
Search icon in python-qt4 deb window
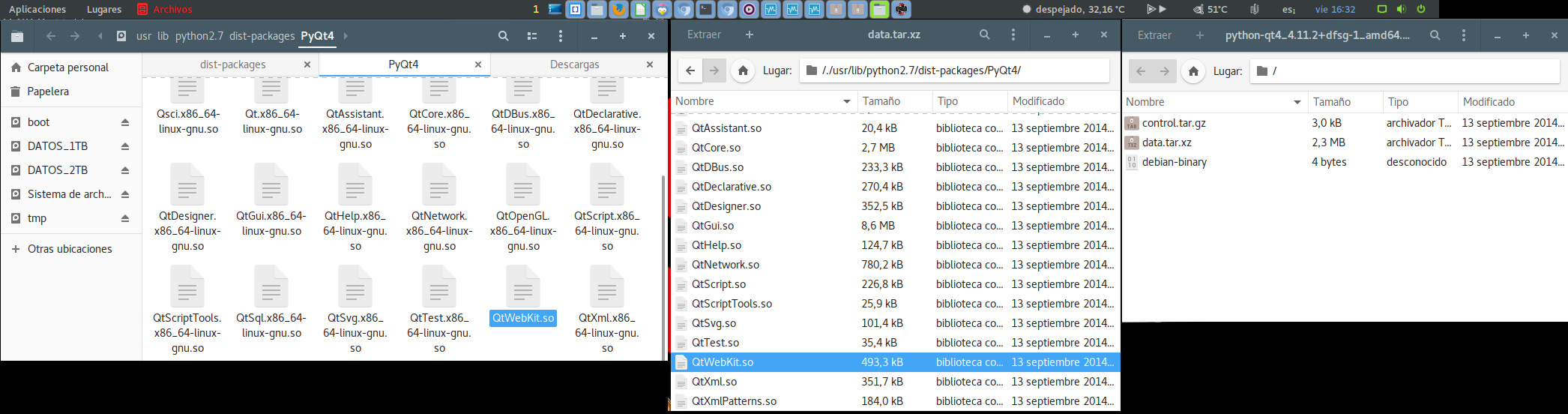coord(1435,35)
